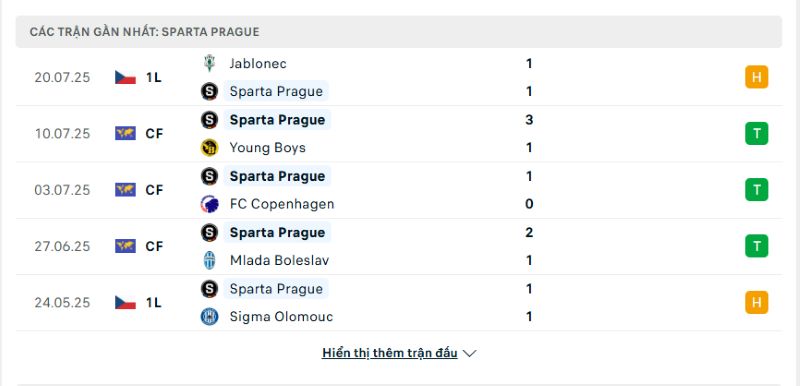Image resolution: width=800 pixels, height=386 pixels.
Task: Click the Czech flag icon for 24.05.25 match
Action: point(126,302)
